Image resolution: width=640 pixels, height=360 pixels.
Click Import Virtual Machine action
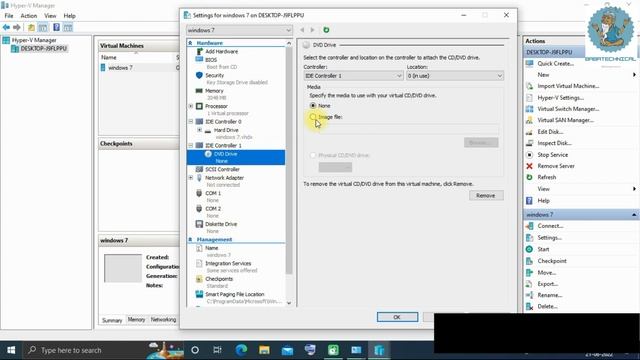click(568, 86)
